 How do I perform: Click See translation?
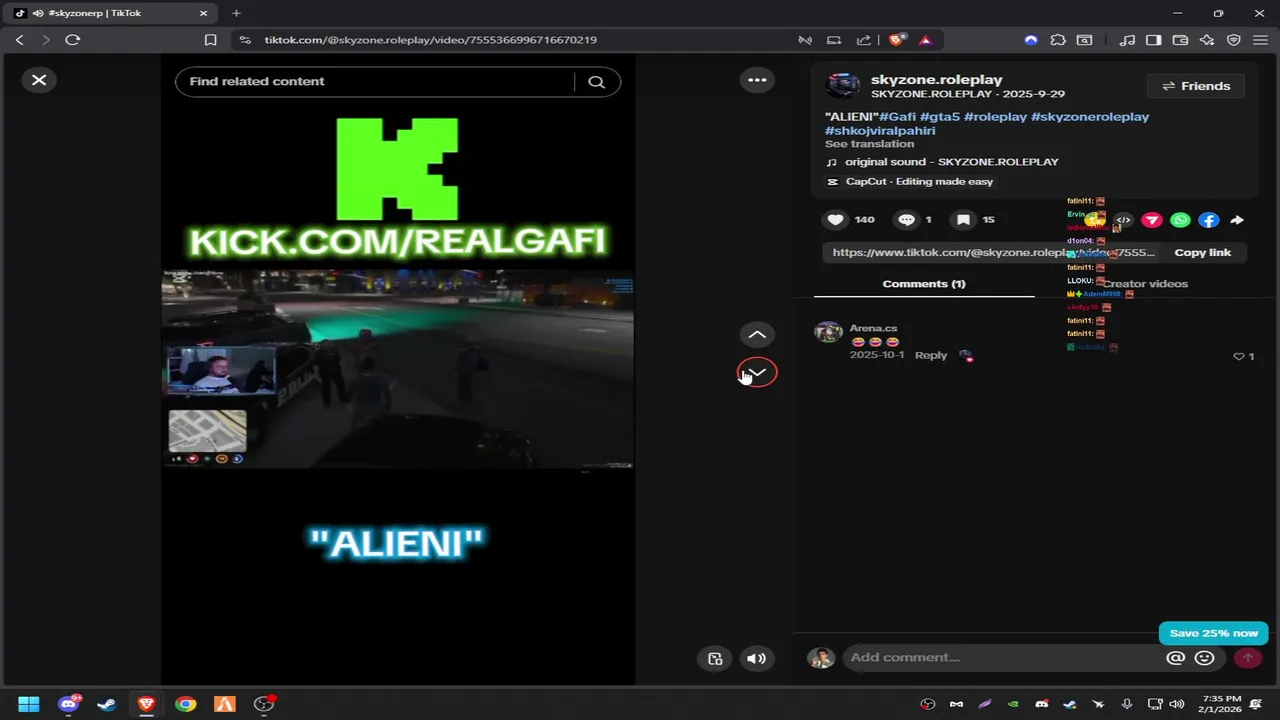click(x=869, y=144)
